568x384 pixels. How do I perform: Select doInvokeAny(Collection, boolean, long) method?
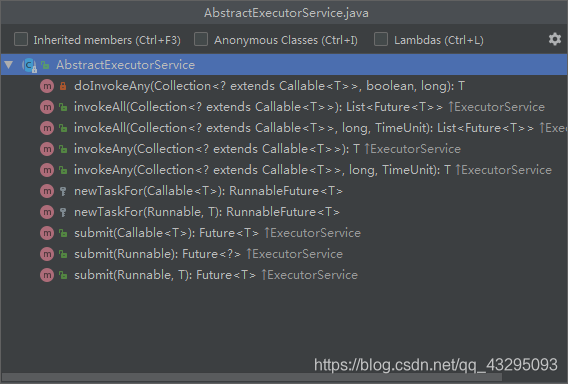(x=270, y=86)
